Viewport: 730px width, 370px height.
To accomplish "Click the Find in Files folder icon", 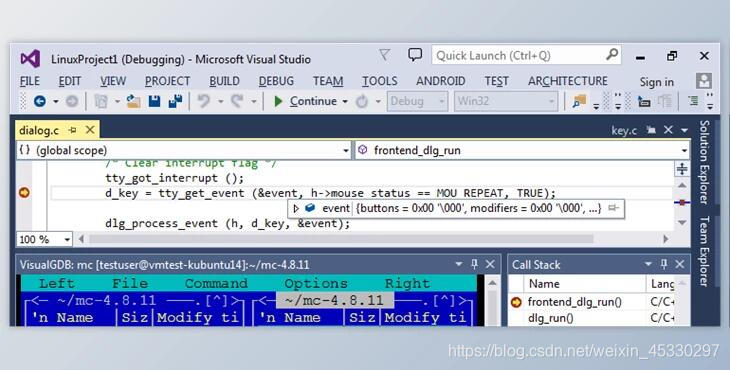I will 579,101.
